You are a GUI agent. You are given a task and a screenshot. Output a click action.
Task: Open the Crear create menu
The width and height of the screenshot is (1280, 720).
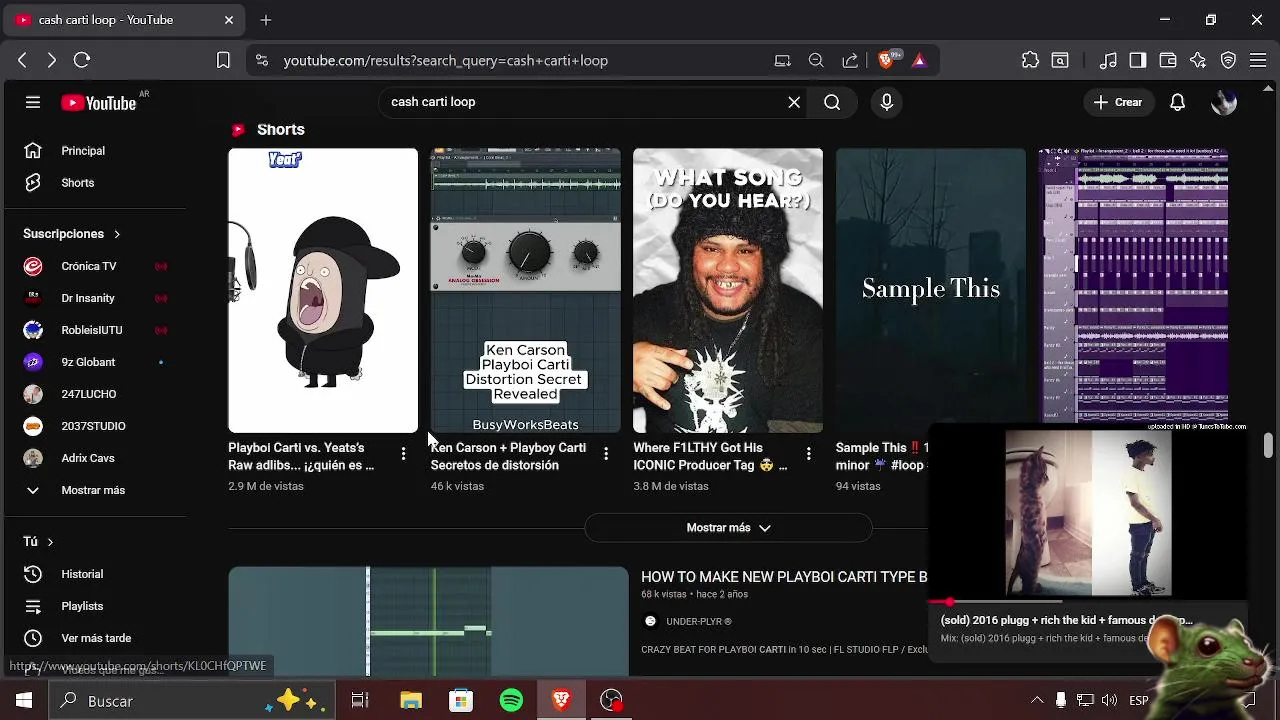[x=1118, y=102]
